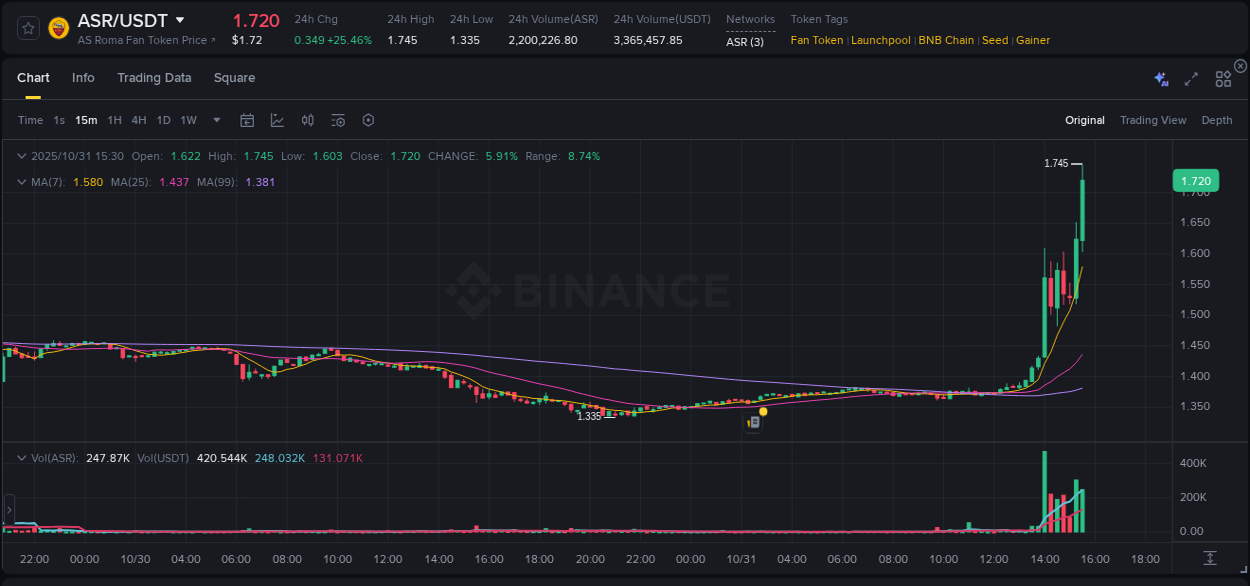Launch the AI analysis feature
The height and width of the screenshot is (586, 1250).
pyautogui.click(x=1160, y=78)
